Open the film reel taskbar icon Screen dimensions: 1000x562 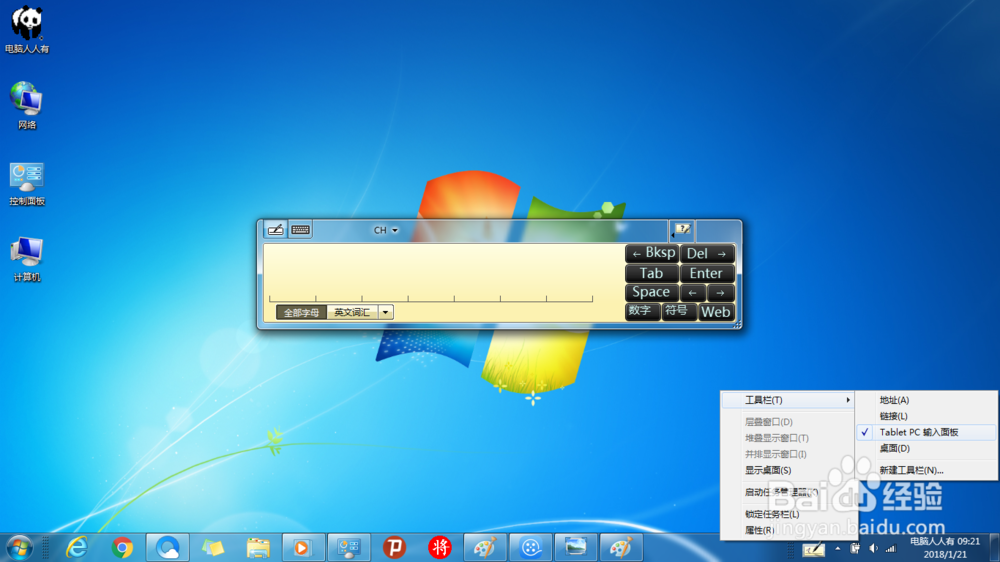(531, 548)
